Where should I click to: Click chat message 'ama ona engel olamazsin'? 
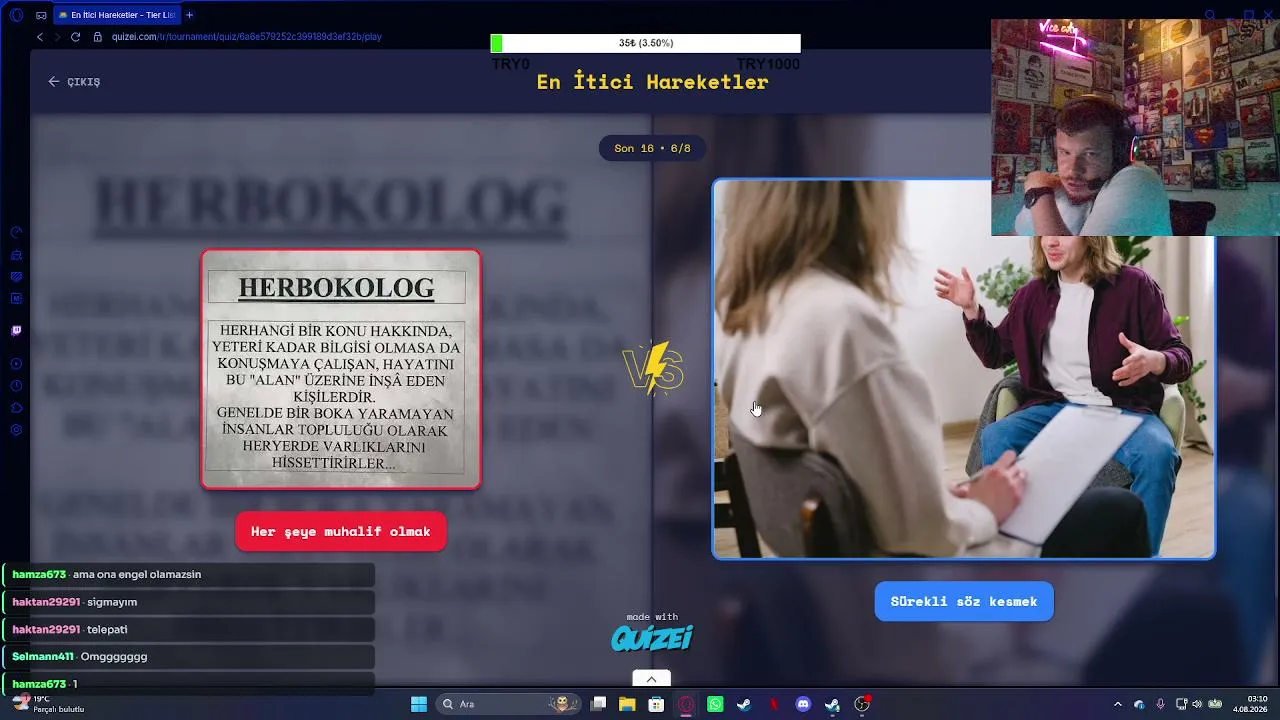[137, 575]
